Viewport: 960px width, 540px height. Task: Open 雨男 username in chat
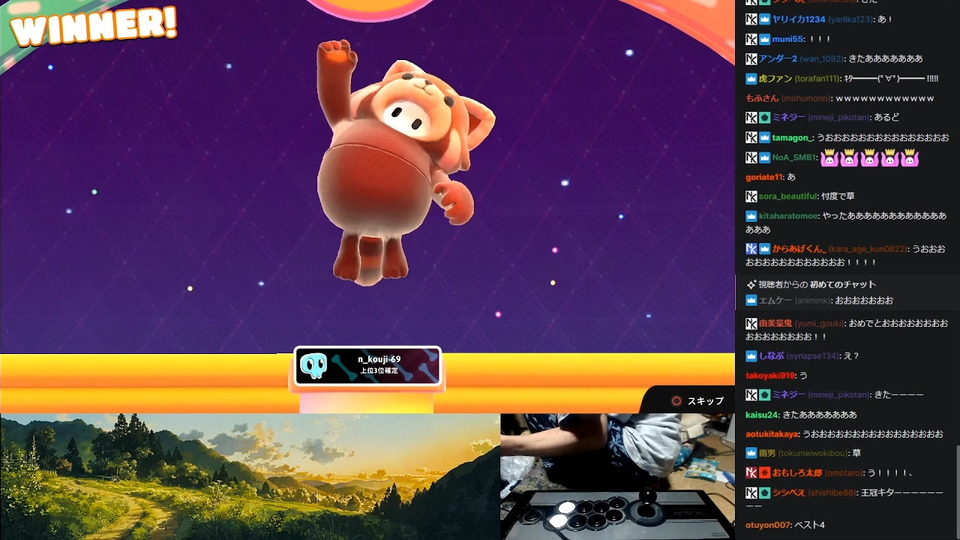(767, 454)
